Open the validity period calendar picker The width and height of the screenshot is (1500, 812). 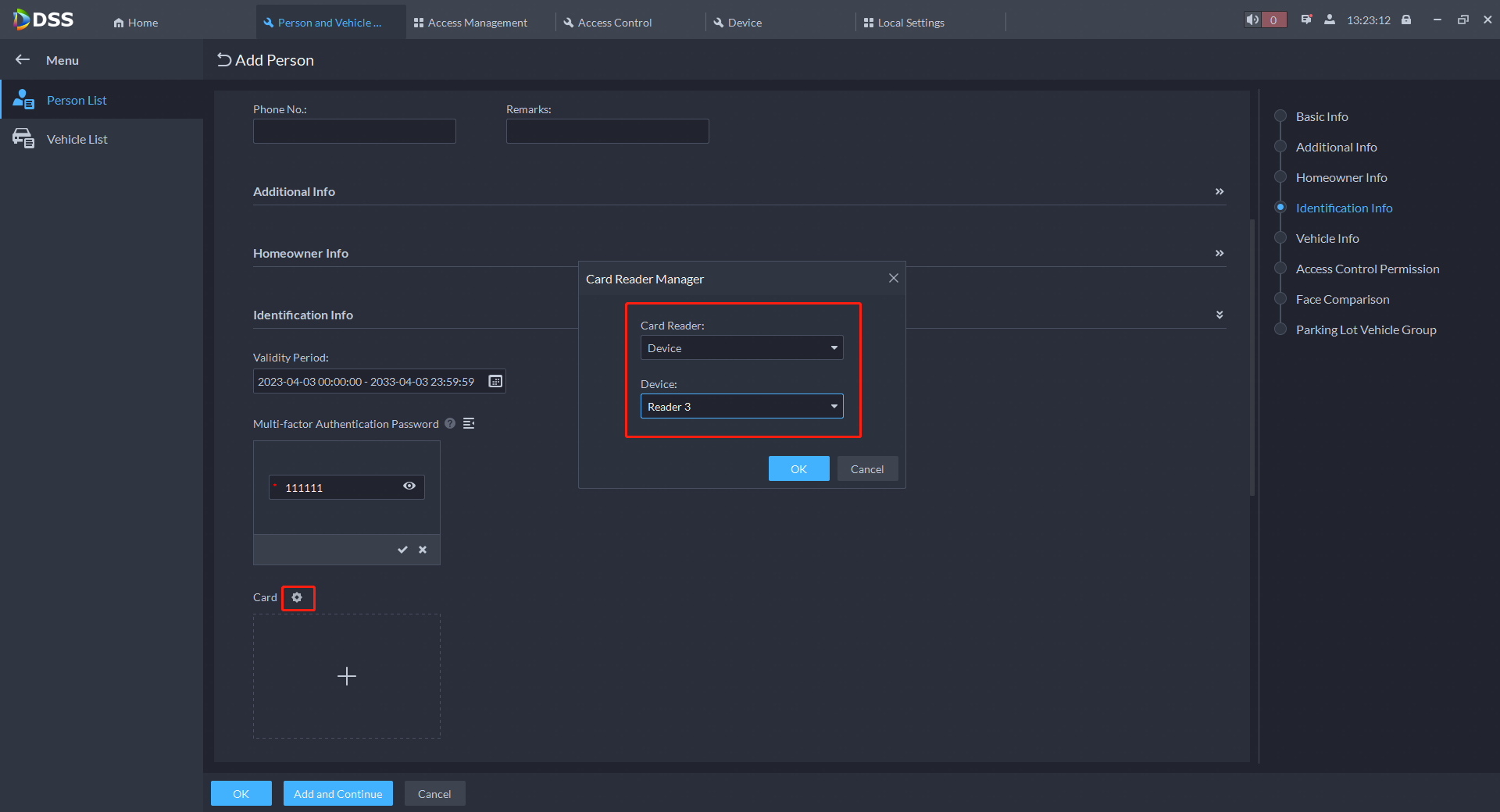tap(495, 381)
